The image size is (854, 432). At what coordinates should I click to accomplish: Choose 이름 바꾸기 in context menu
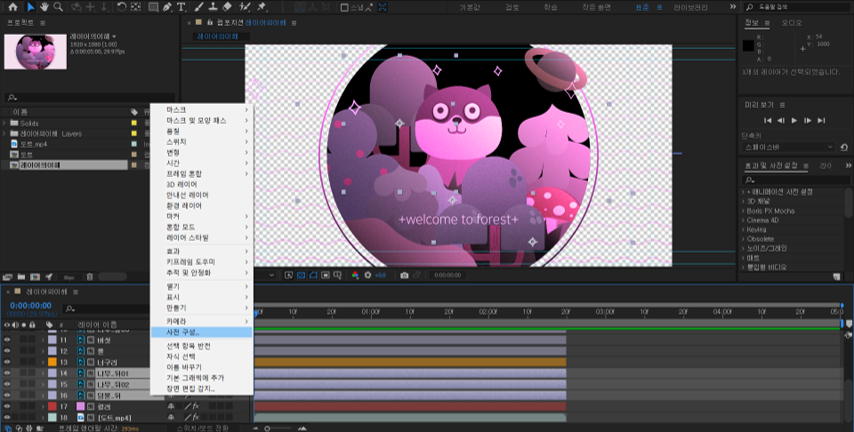(x=201, y=367)
